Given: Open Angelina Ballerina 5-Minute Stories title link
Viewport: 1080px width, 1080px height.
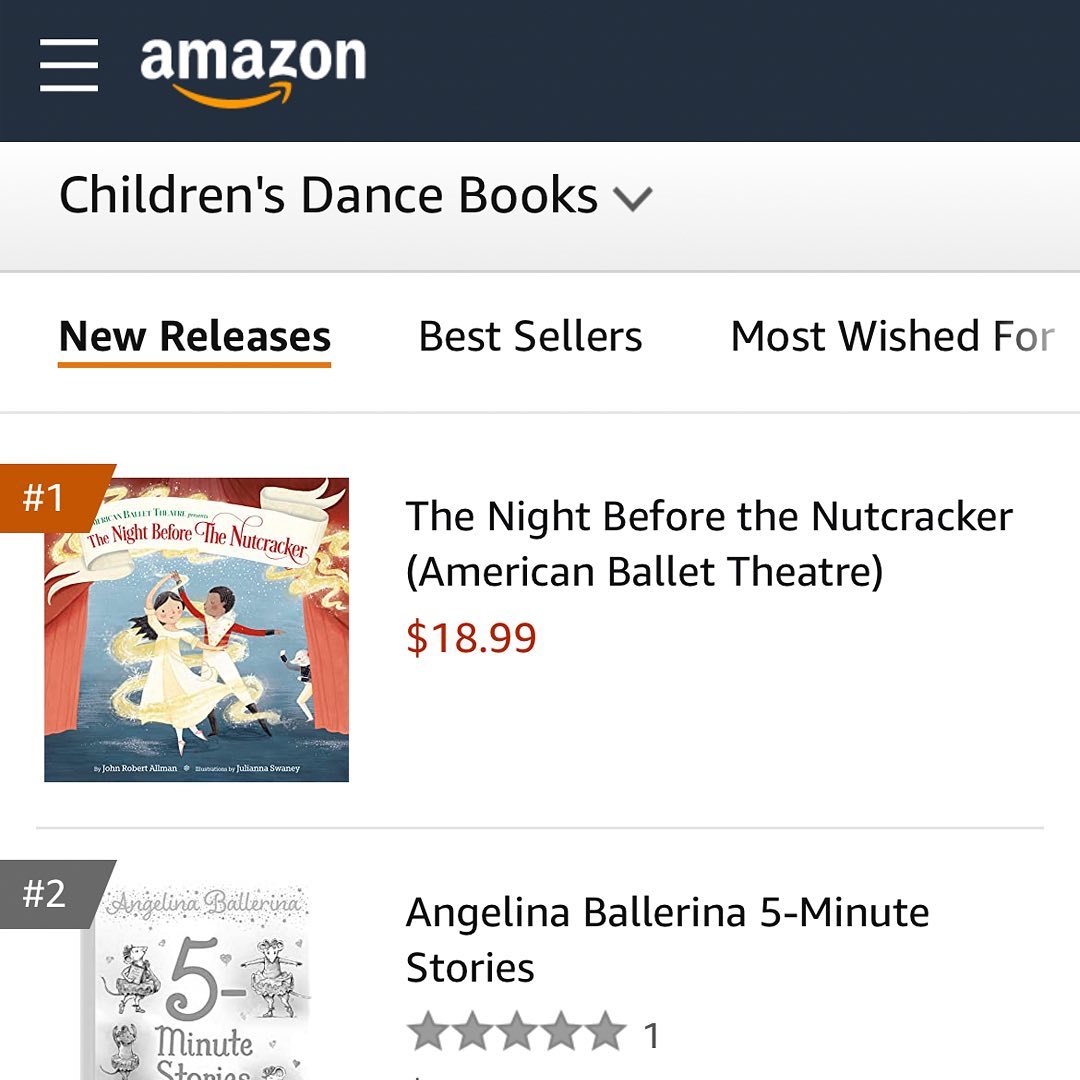Looking at the screenshot, I should [667, 913].
